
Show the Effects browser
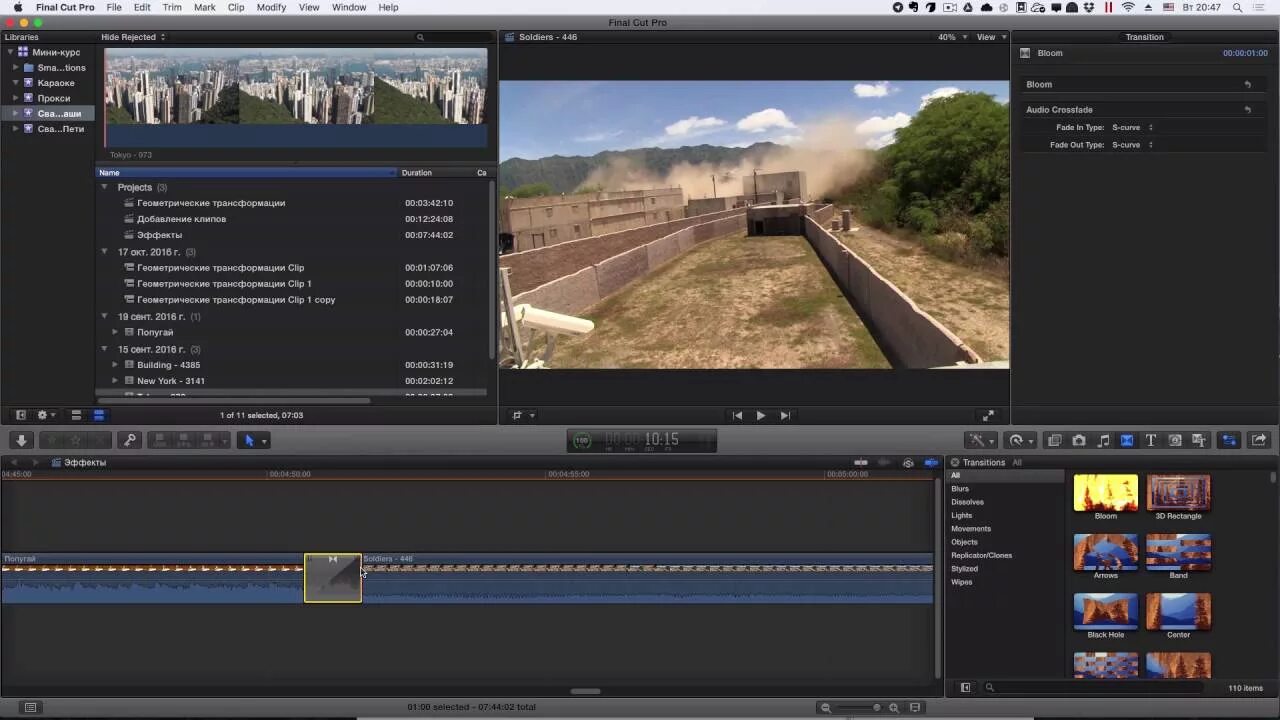click(x=1054, y=440)
